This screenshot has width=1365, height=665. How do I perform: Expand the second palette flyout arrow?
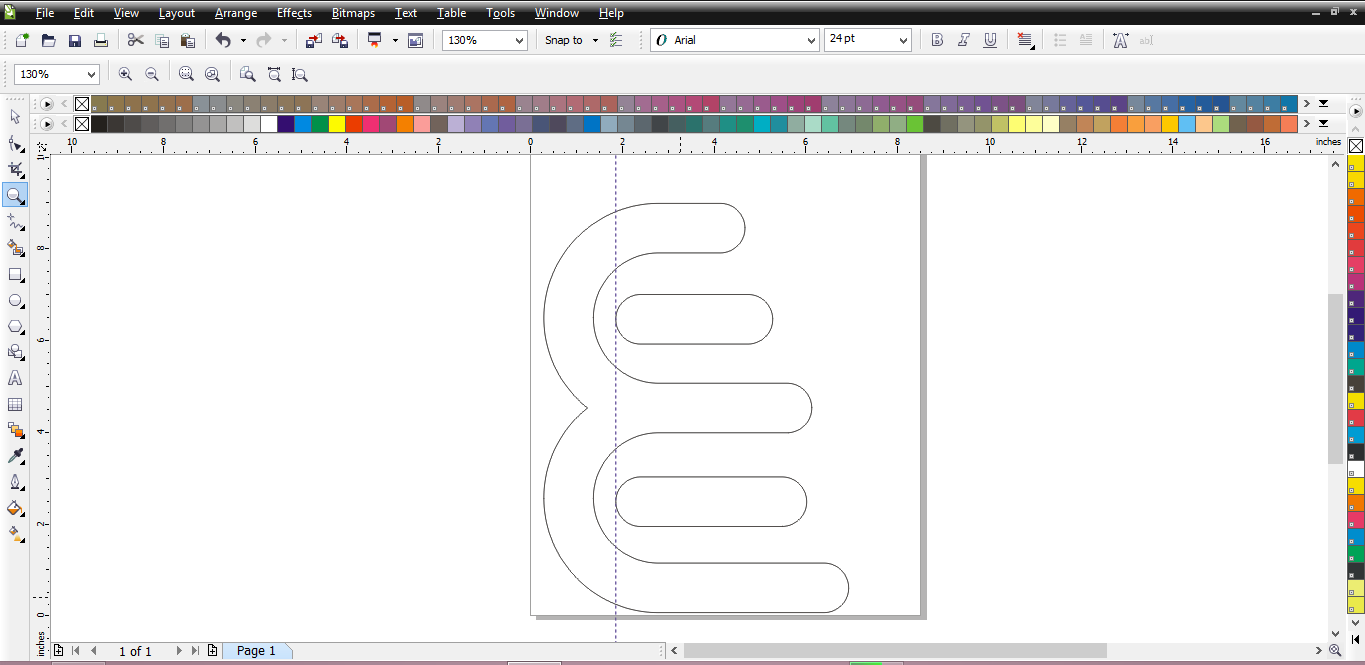point(1323,124)
